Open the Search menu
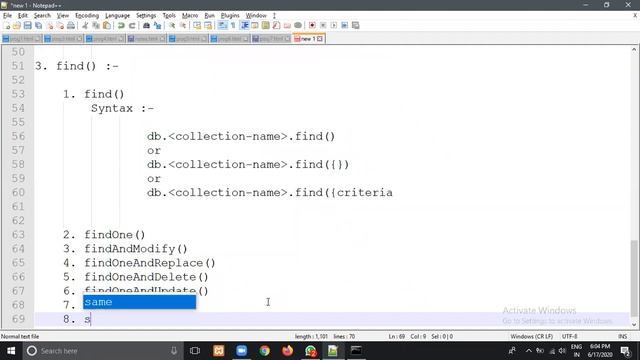Viewport: 640px width, 360px height. click(42, 16)
